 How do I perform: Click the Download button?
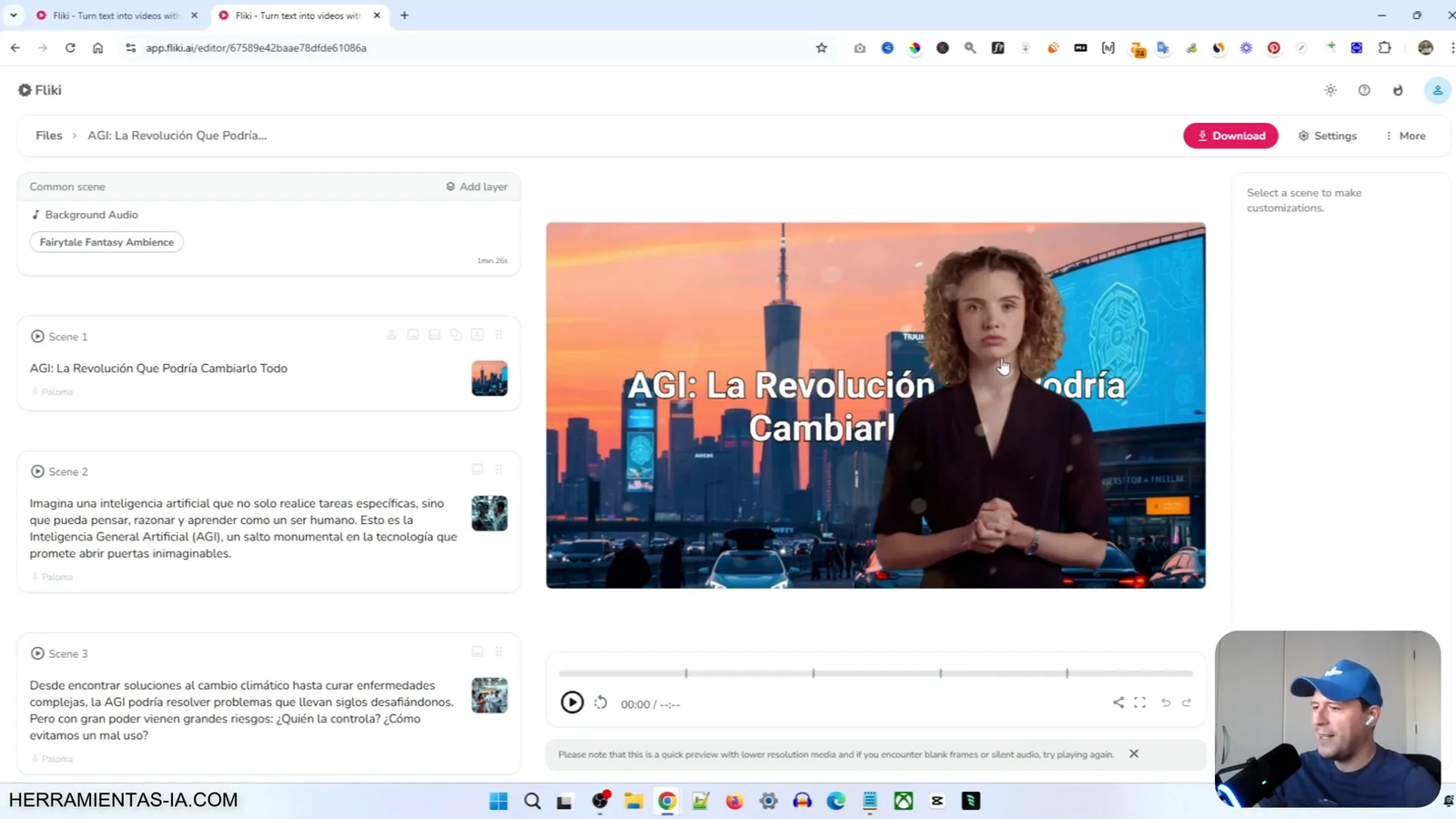1230,135
